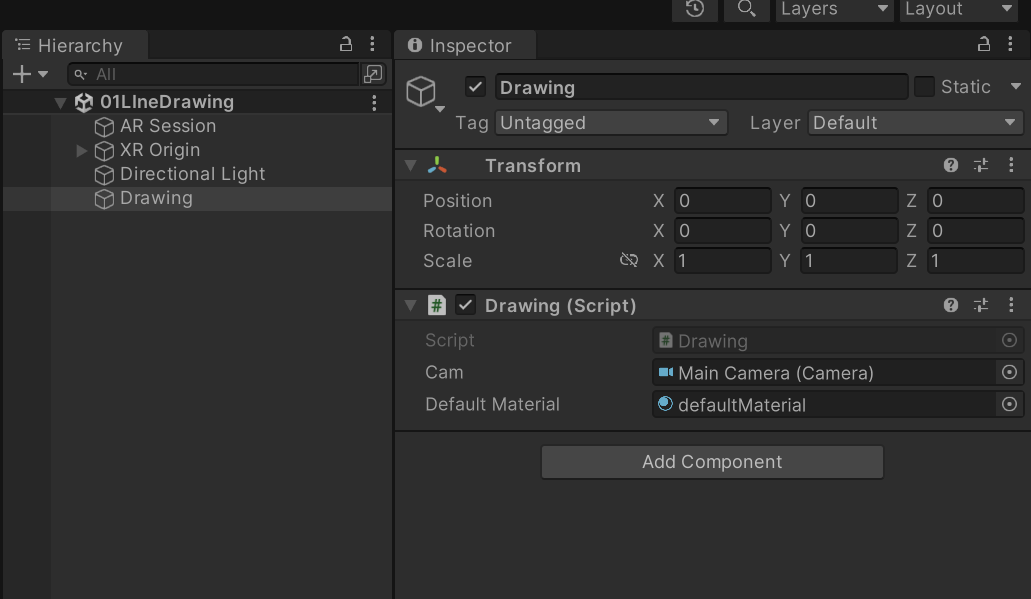
Task: Select the 01LIneDrawing scene row
Action: (197, 102)
